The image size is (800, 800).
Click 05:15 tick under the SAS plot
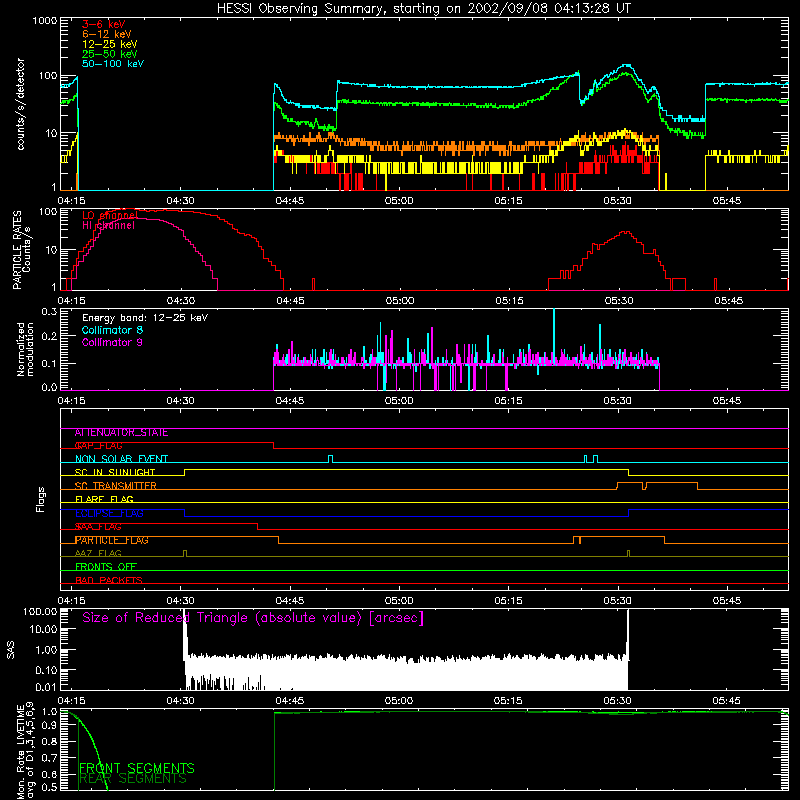508,701
